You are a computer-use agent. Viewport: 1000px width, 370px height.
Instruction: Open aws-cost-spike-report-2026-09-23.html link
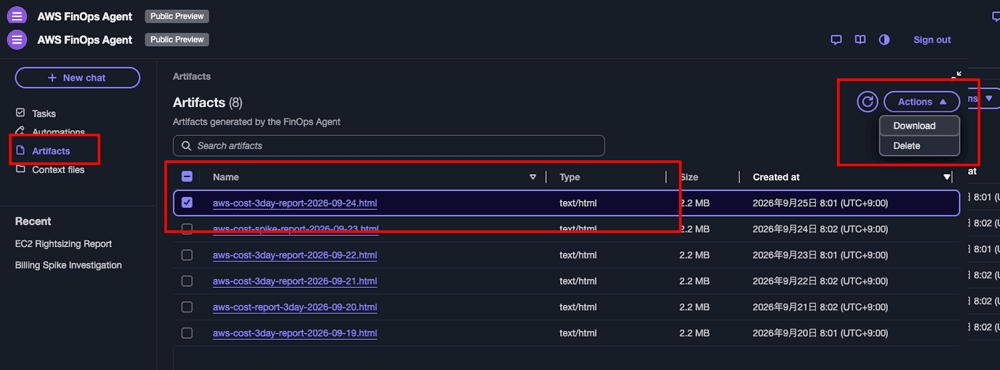[x=295, y=228]
